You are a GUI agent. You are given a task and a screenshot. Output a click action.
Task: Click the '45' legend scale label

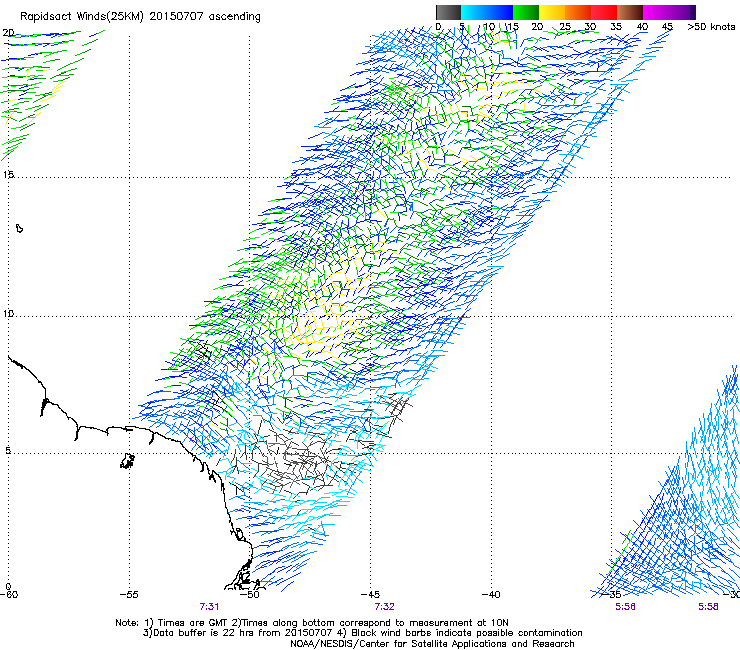click(x=667, y=27)
